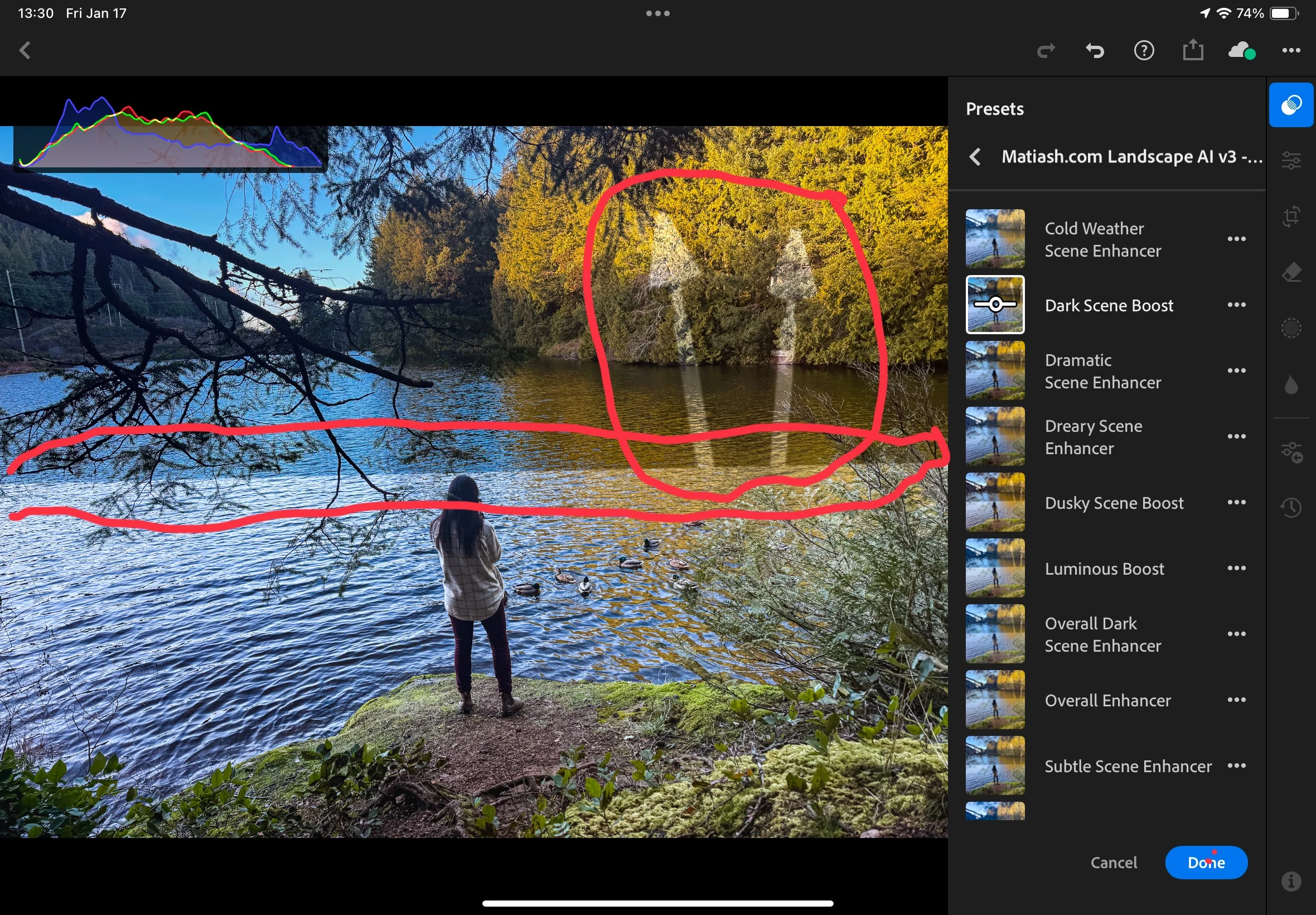The image size is (1316, 915).
Task: Open the Share export icon
Action: 1192,50
